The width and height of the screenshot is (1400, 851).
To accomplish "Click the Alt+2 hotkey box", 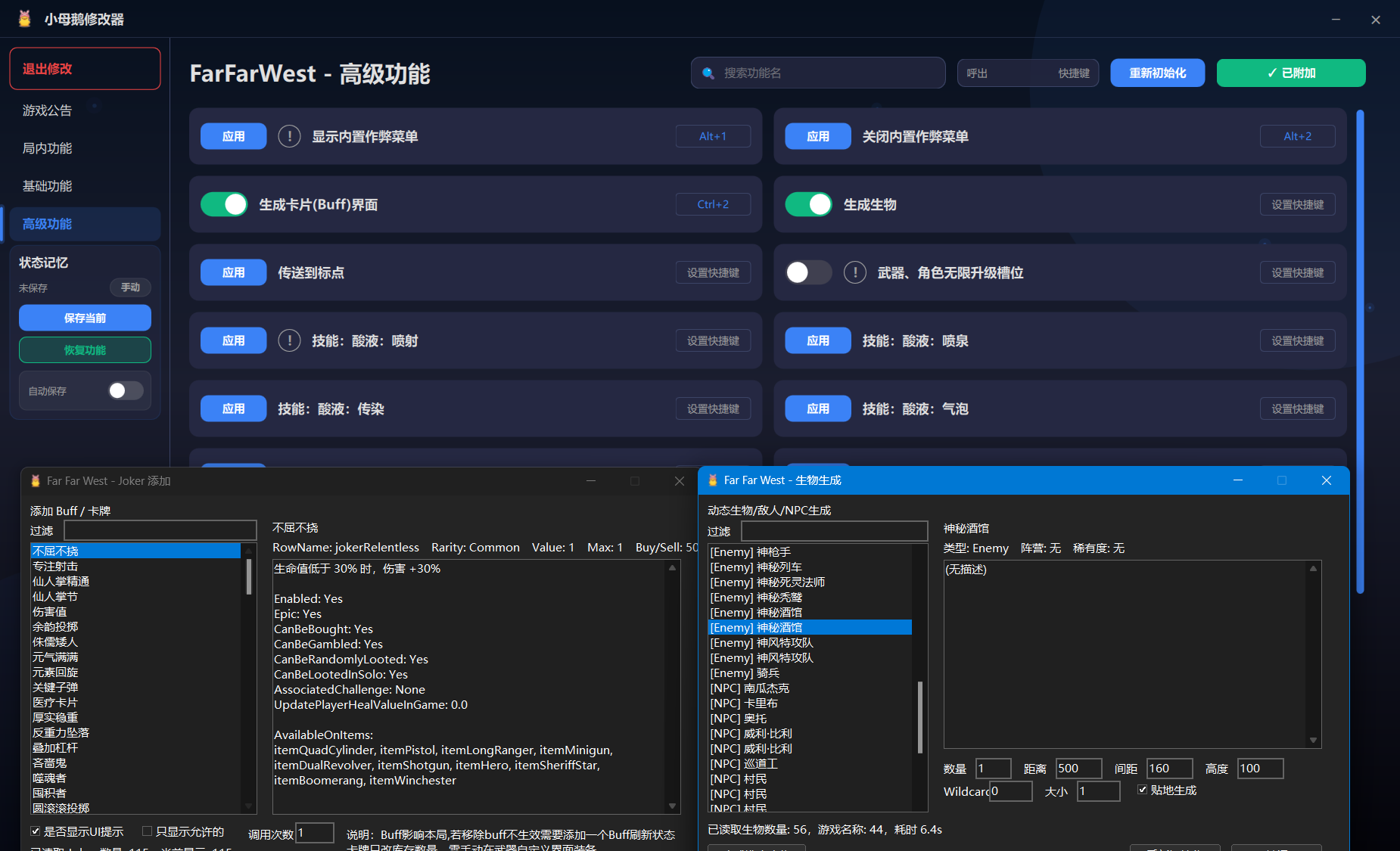I will 1297,136.
